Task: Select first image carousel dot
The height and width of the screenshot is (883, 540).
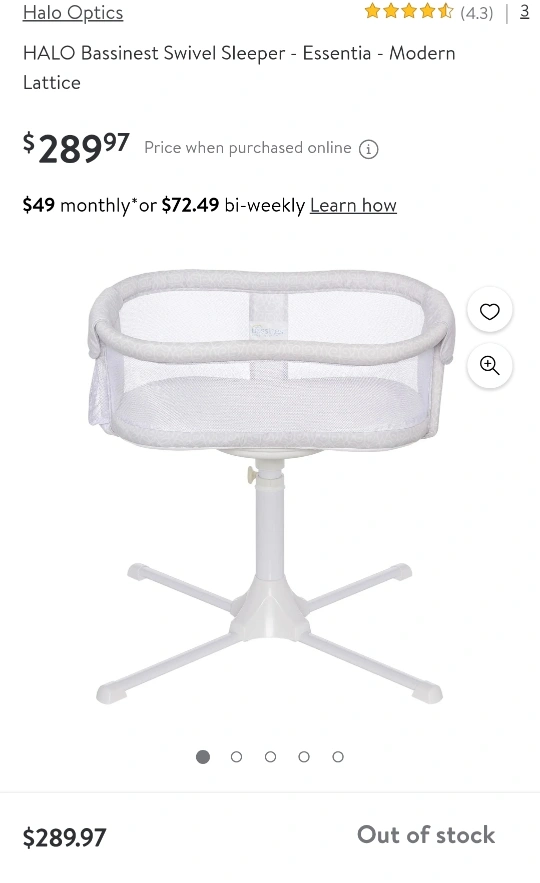Action: 203,757
